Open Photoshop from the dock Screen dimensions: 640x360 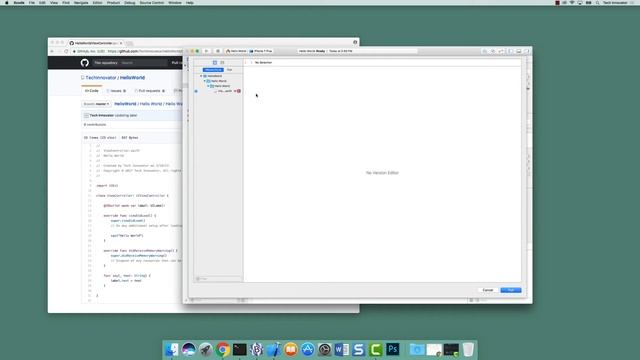(393, 349)
